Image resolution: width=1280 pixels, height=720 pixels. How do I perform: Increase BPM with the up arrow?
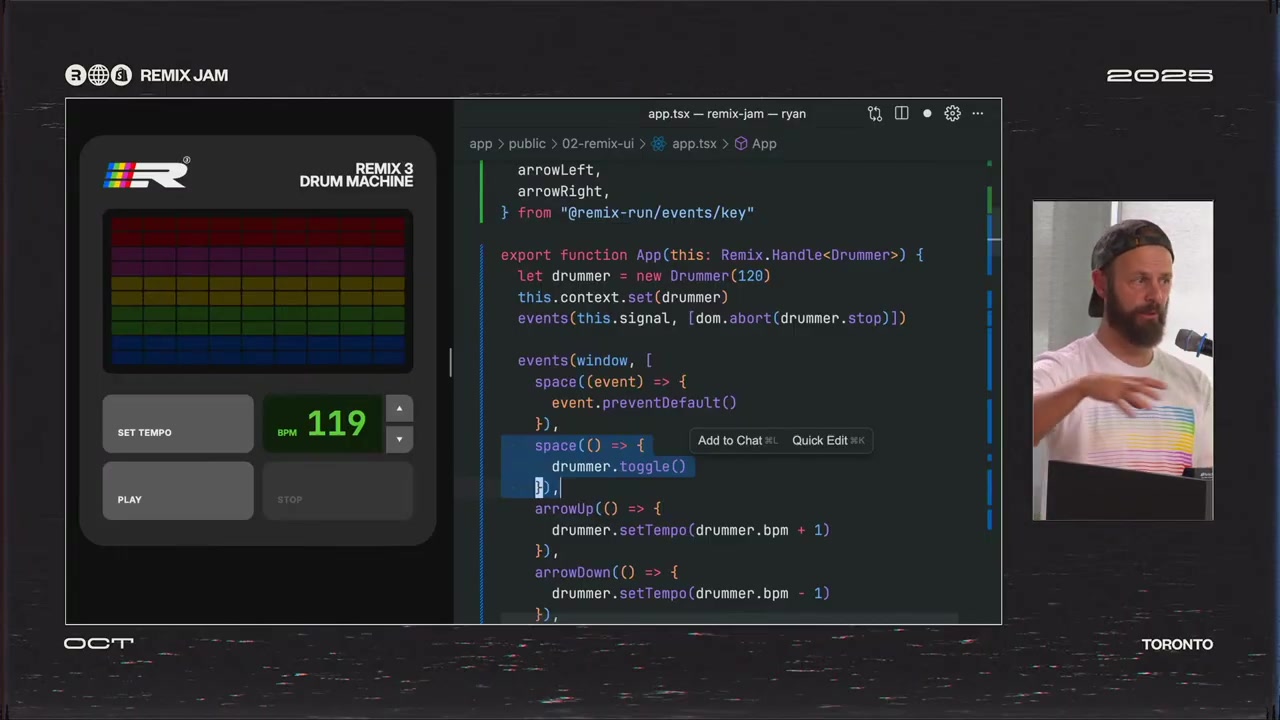pyautogui.click(x=399, y=408)
